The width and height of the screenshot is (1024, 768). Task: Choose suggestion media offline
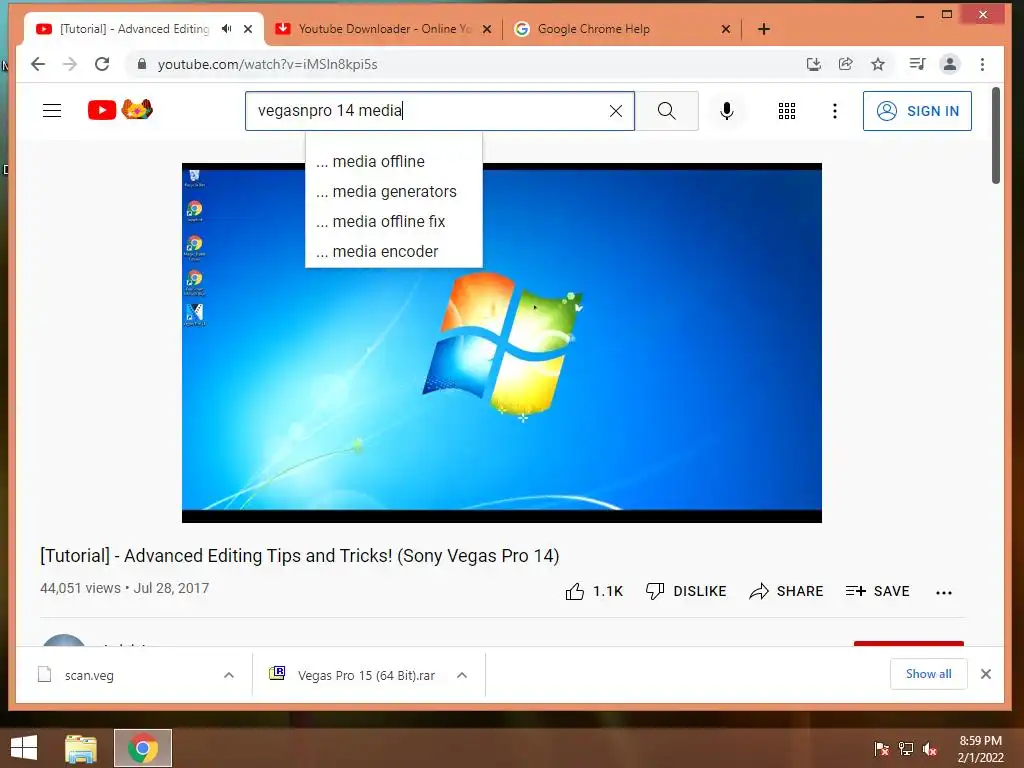point(394,161)
